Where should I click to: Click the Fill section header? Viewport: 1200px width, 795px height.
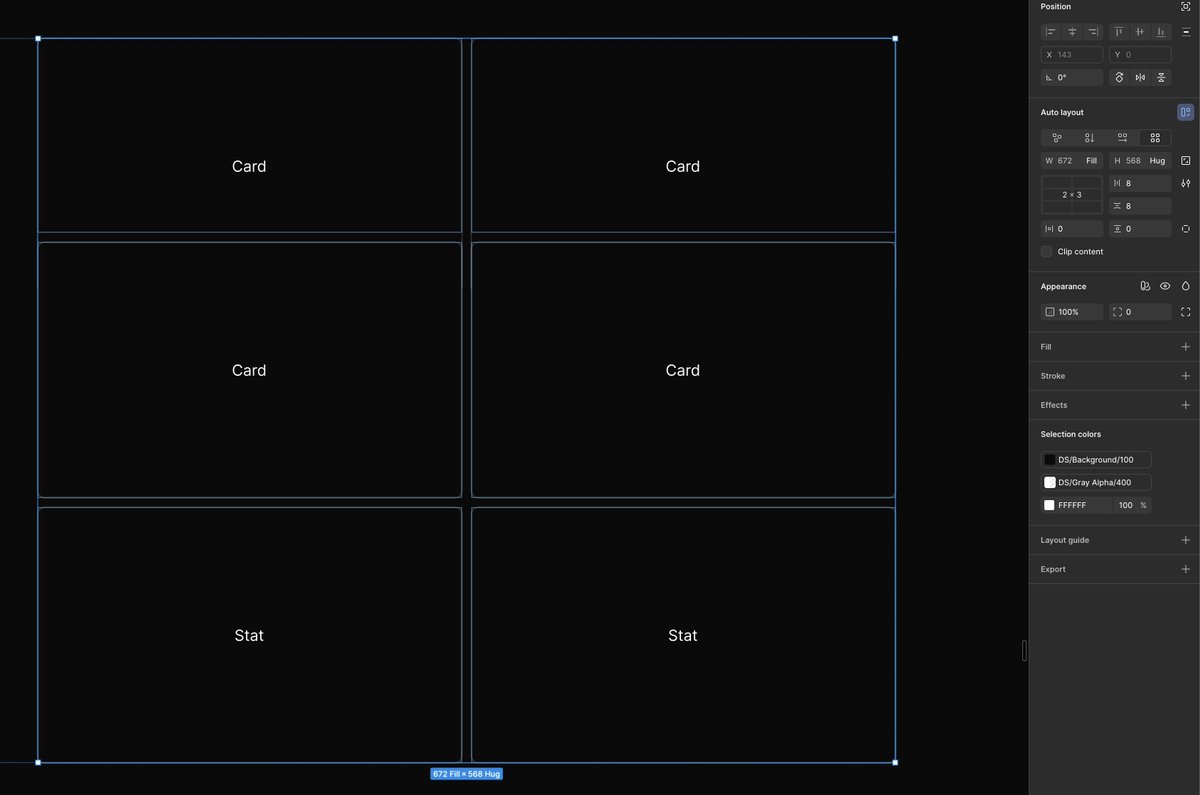coord(1046,347)
